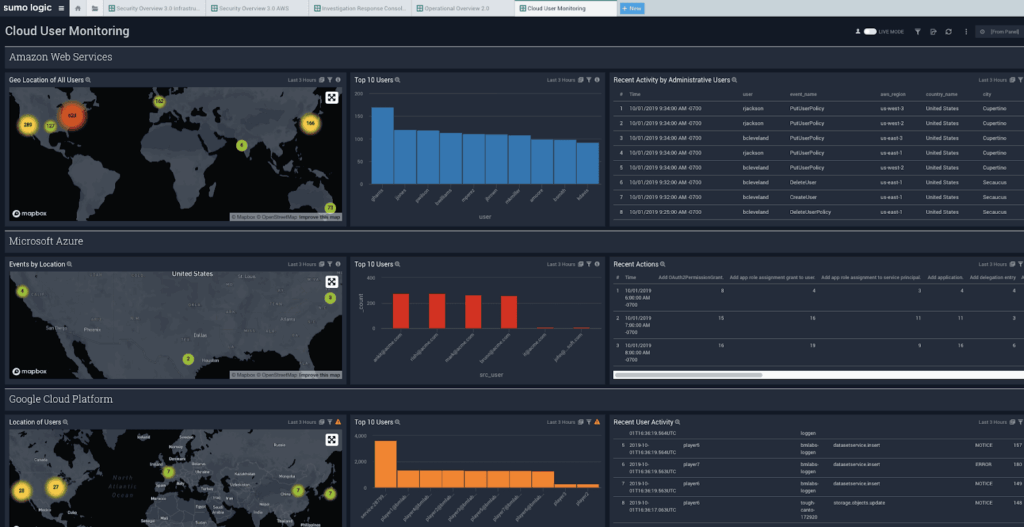Open search for Azure Top 10 Users
The height and width of the screenshot is (527, 1024).
click(x=398, y=264)
